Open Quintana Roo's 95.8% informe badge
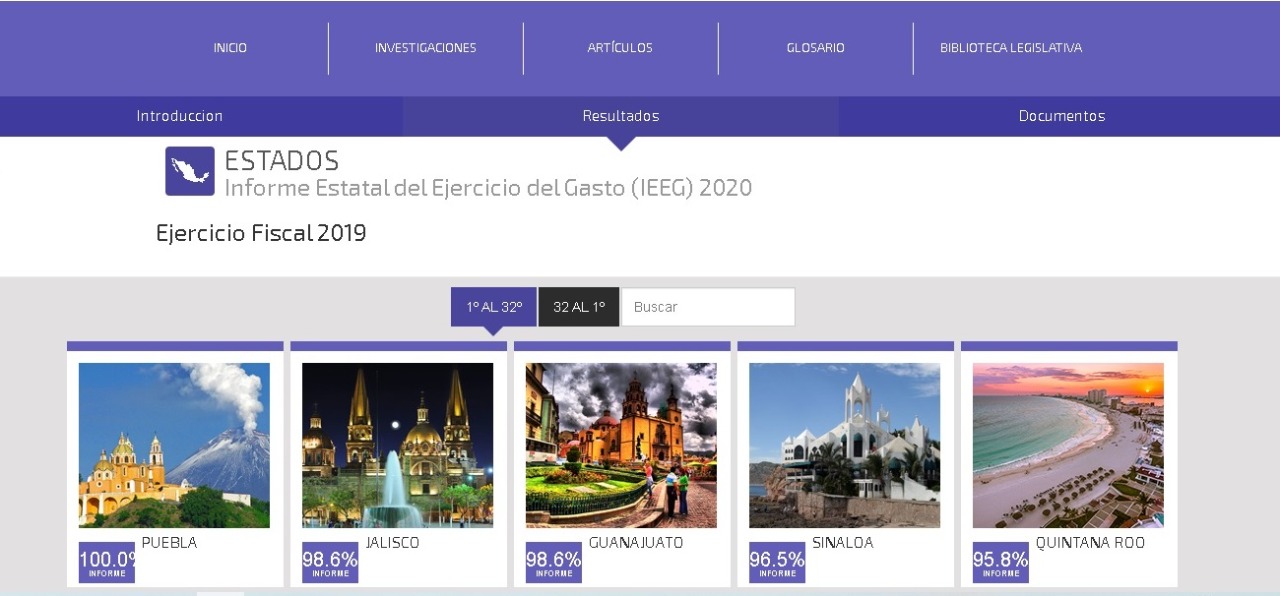The width and height of the screenshot is (1280, 596). click(1000, 563)
